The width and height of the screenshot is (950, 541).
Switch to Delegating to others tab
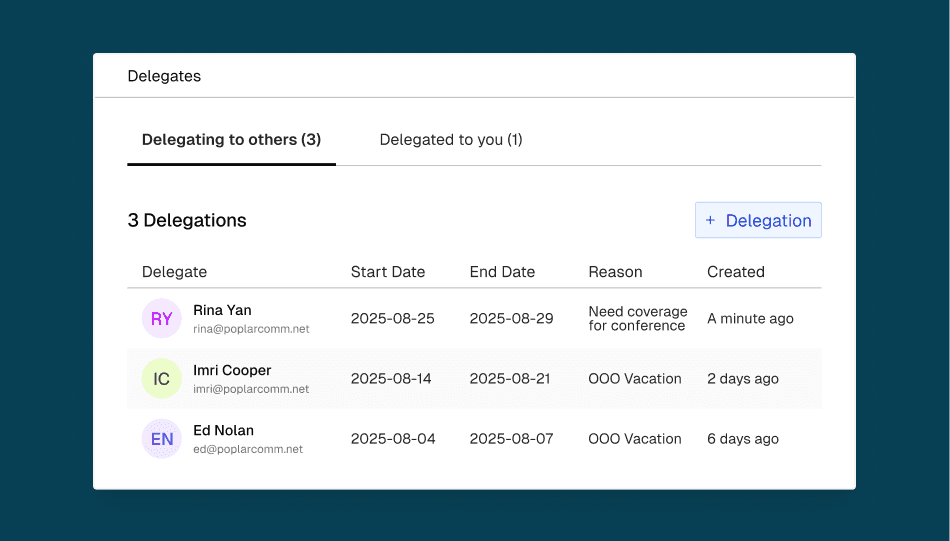[x=231, y=140]
